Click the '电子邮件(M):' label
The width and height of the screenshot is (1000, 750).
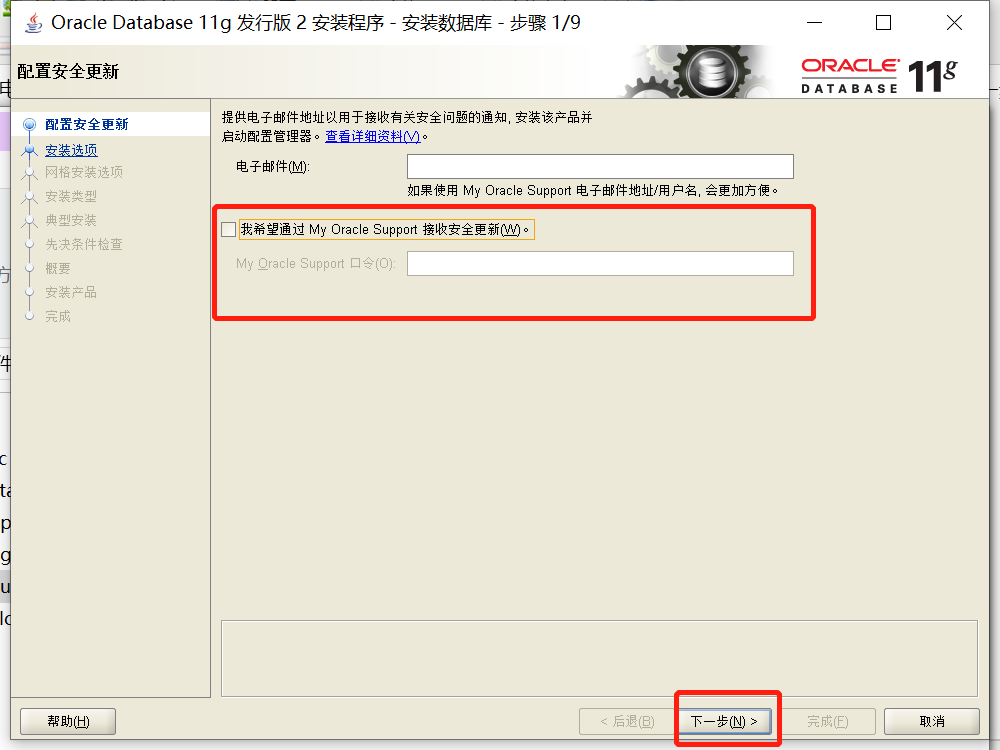coord(273,166)
